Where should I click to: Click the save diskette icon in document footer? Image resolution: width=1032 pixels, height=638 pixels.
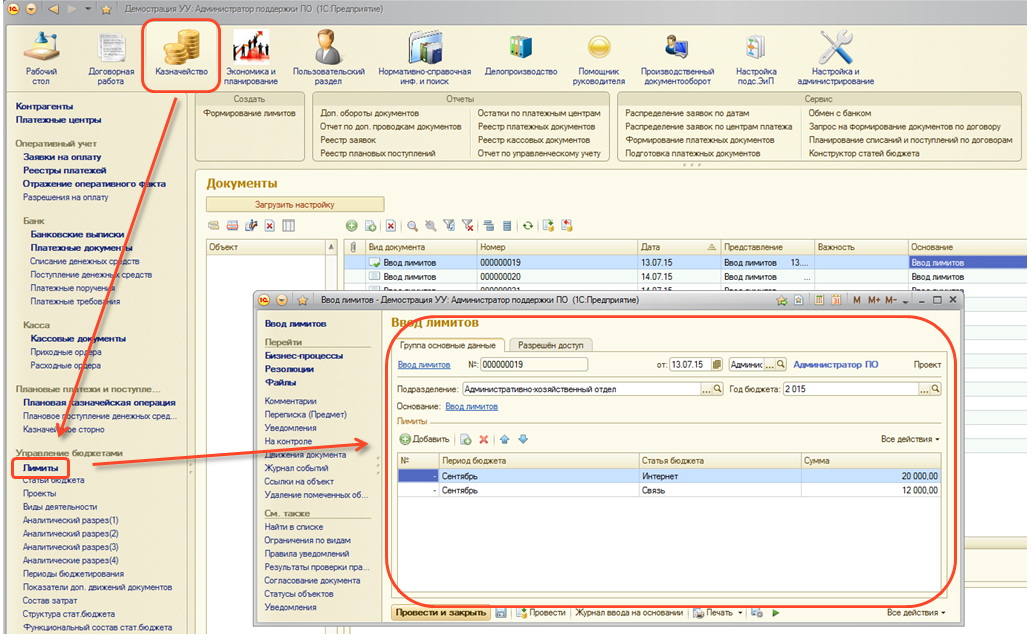tap(501, 612)
